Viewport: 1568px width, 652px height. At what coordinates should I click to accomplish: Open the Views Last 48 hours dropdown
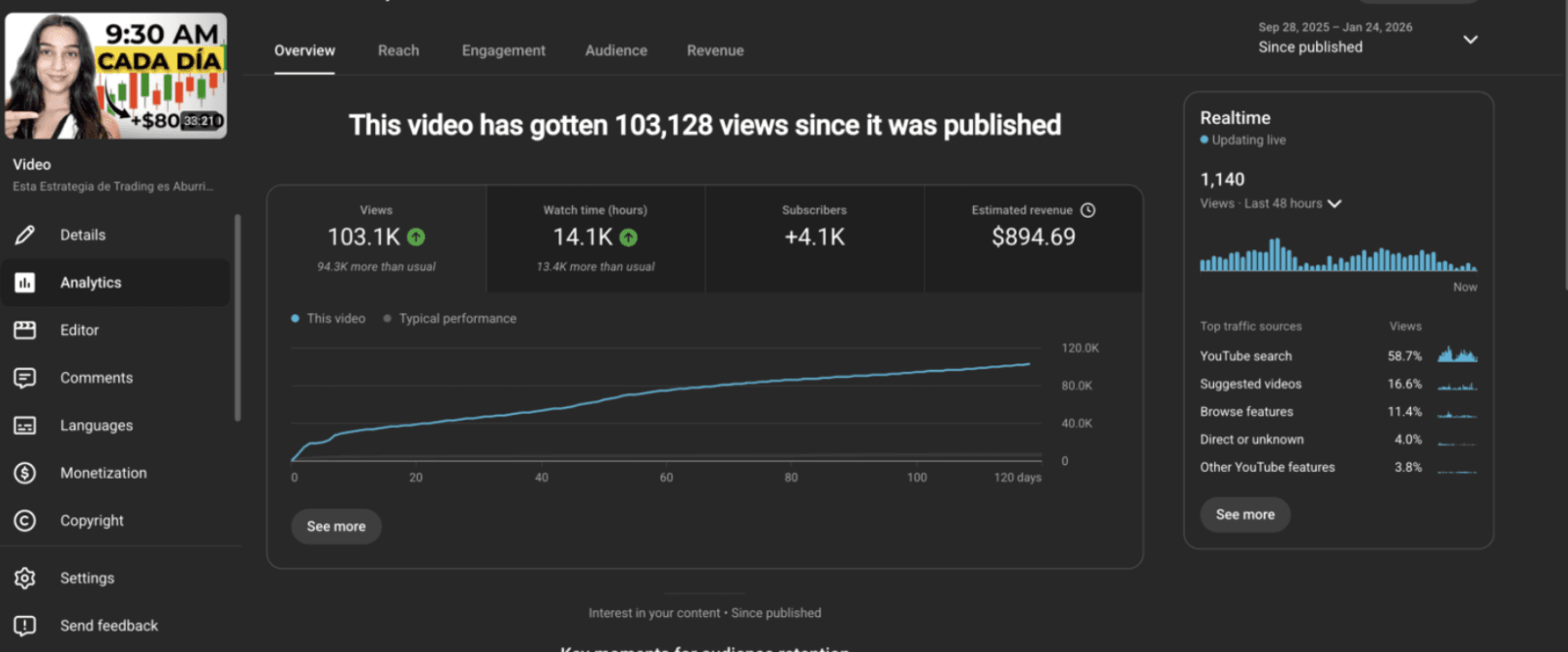click(x=1334, y=203)
